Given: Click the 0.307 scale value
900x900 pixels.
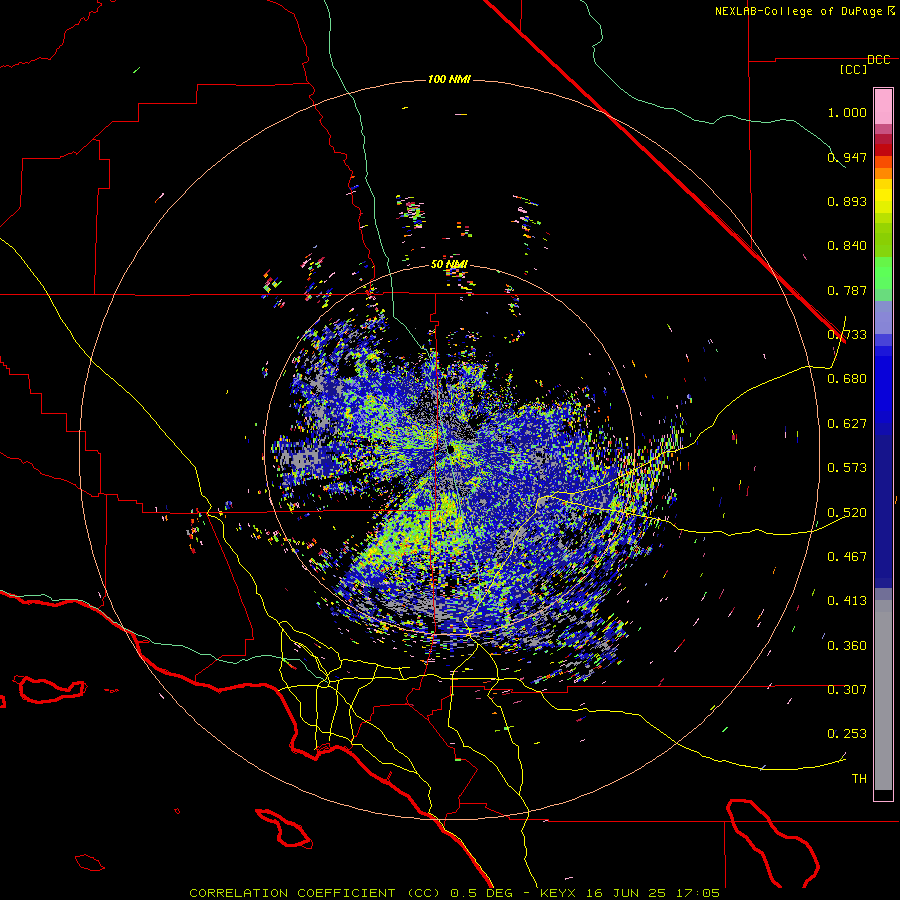Looking at the screenshot, I should (x=847, y=689).
